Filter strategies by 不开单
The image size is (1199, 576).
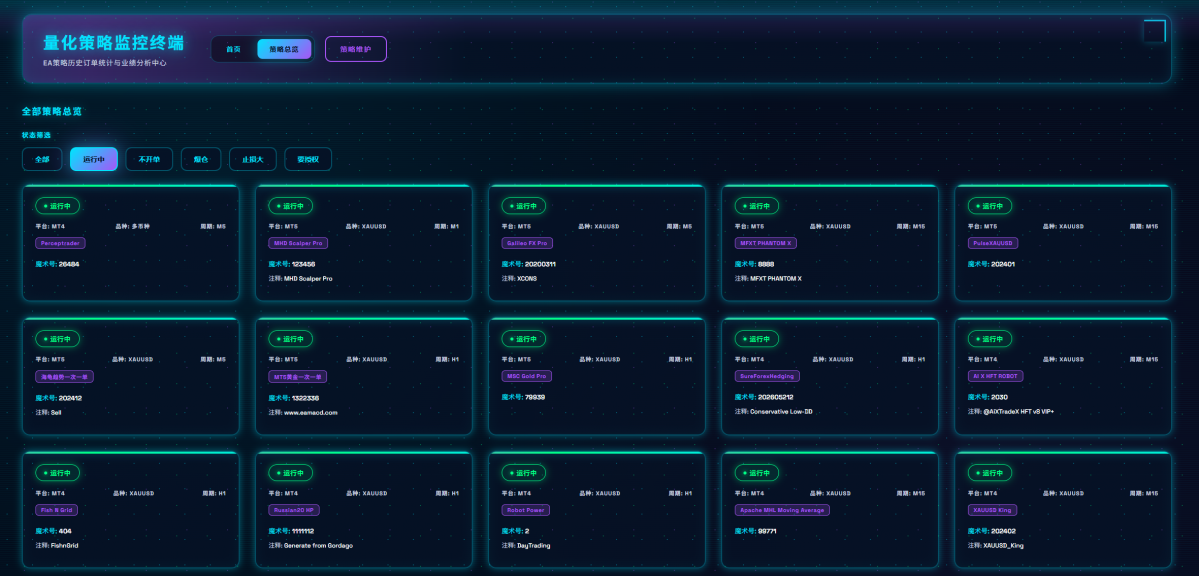tap(149, 159)
